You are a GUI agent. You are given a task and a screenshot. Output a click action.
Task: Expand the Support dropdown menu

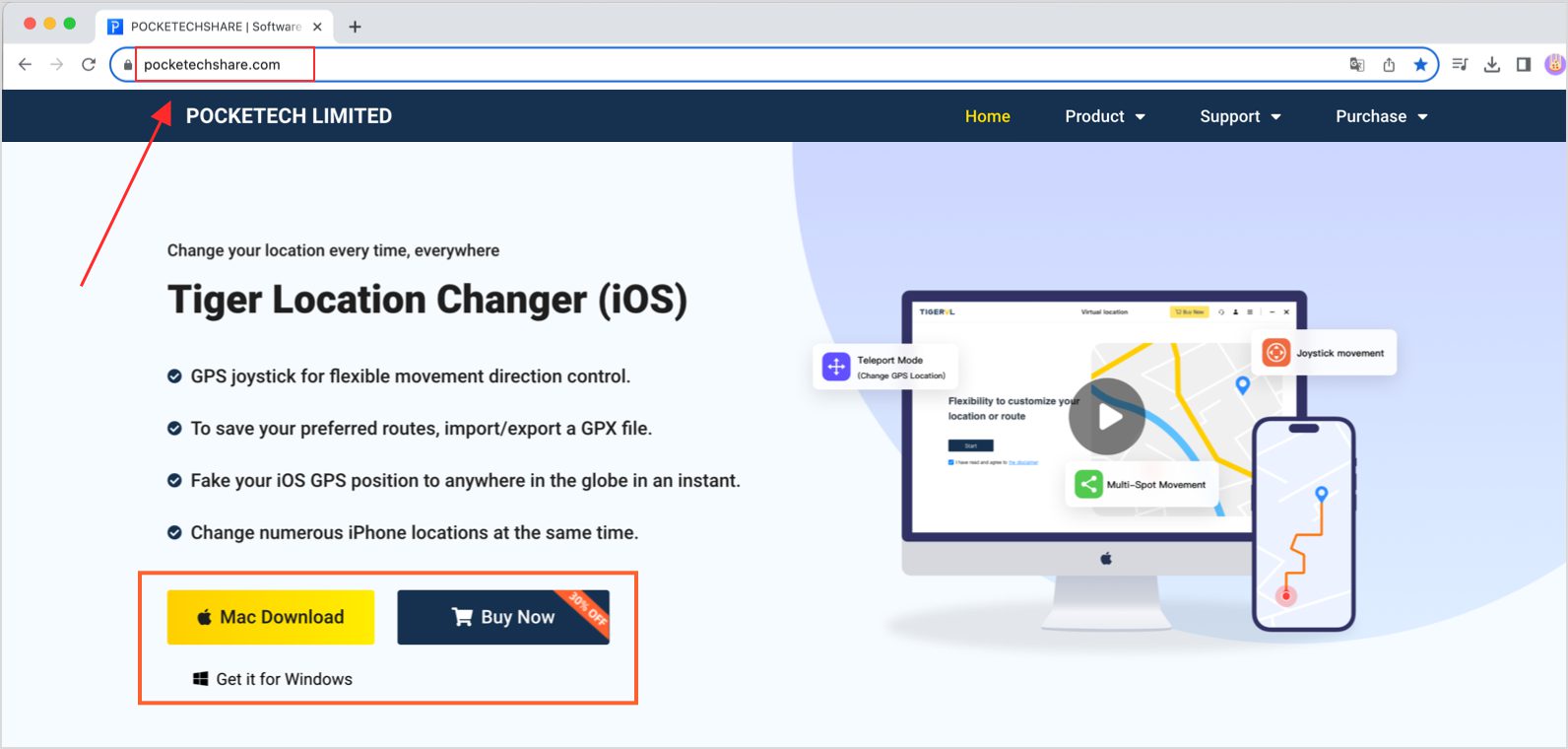[1239, 116]
